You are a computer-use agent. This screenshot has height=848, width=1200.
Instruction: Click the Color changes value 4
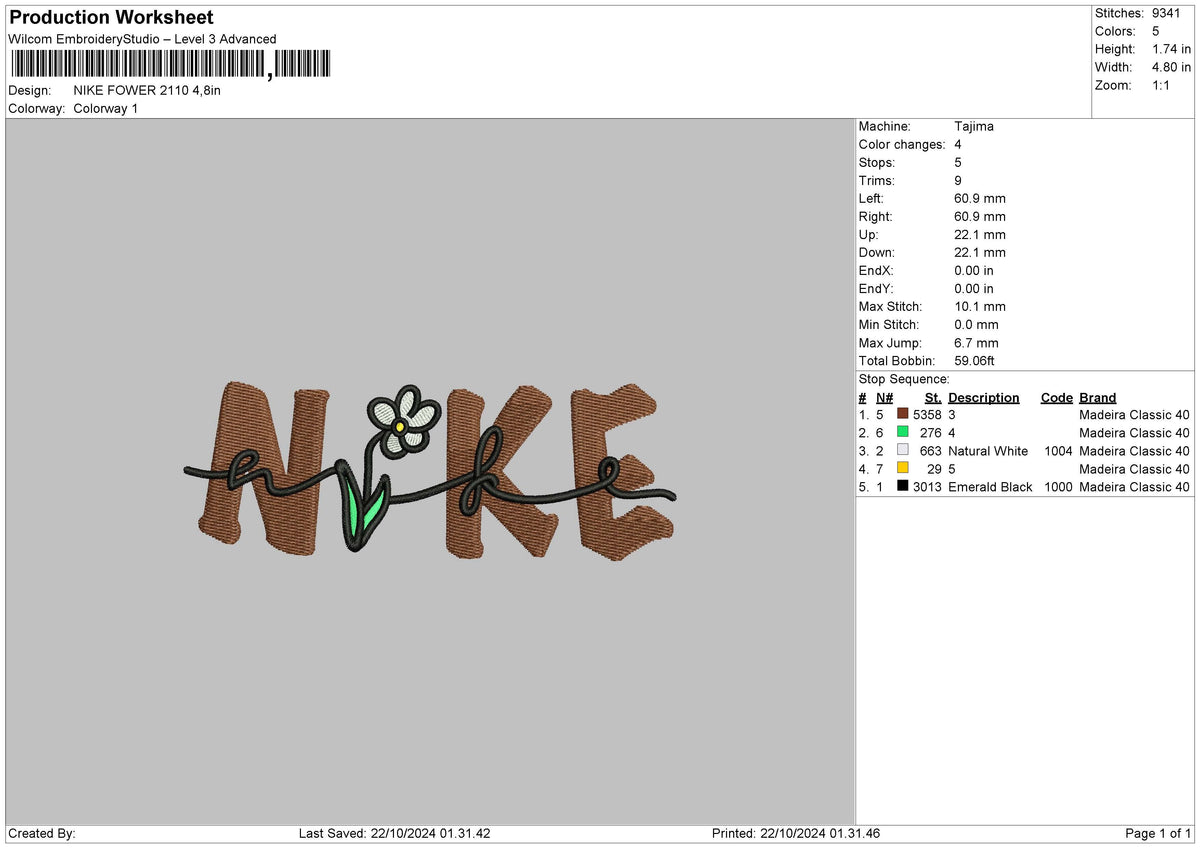(958, 144)
